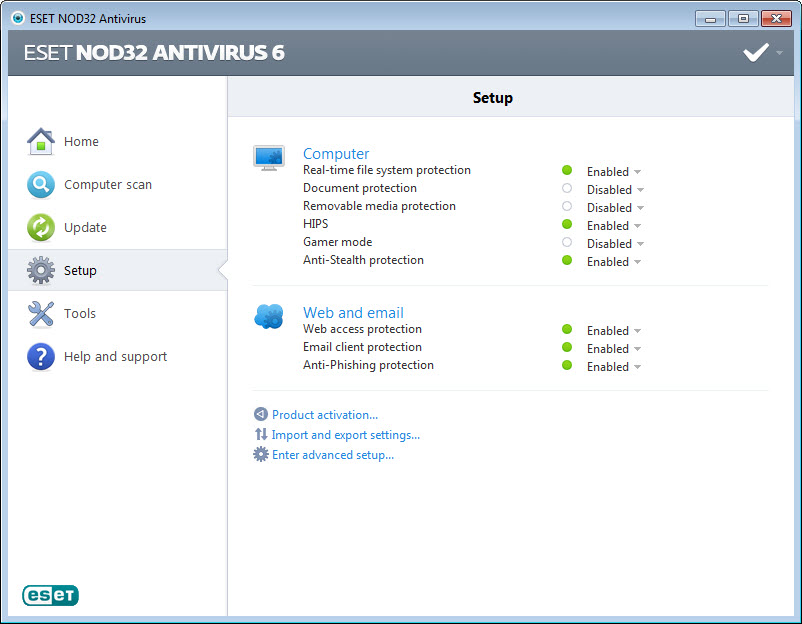Close the ESET NOD32 Antivirus window
802x624 pixels.
point(776,19)
